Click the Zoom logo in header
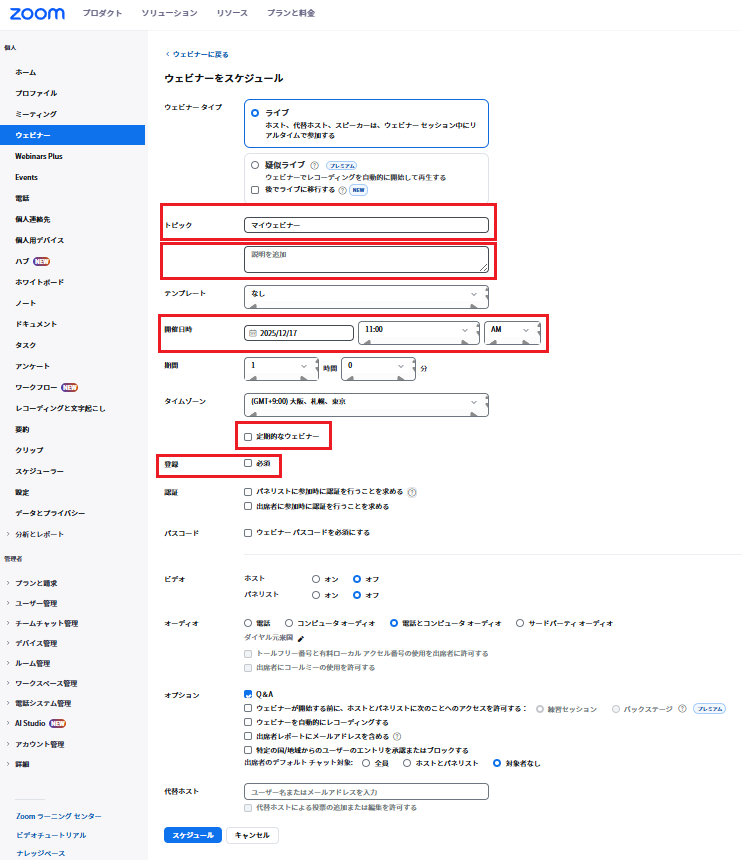This screenshot has width=741, height=860. point(37,14)
